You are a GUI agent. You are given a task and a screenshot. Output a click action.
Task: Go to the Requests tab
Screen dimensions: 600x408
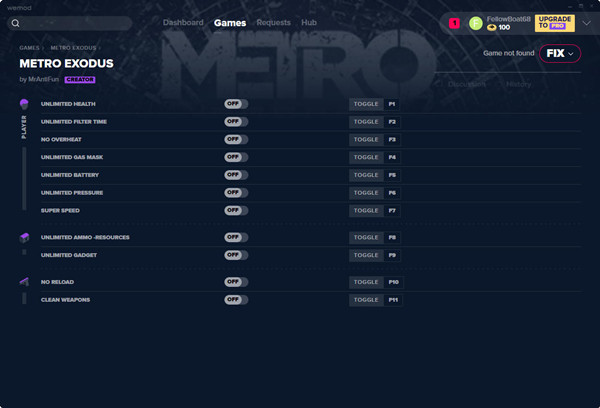[273, 22]
